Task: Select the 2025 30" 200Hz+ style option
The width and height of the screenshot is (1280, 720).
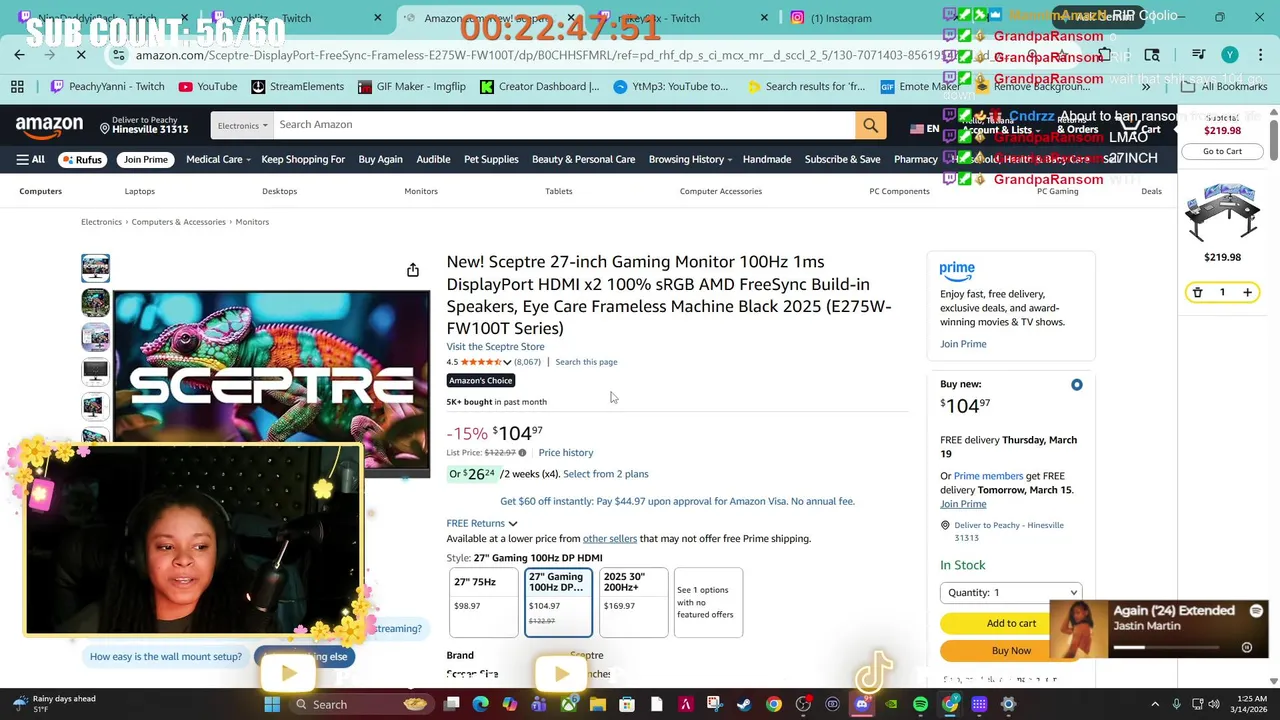Action: point(633,602)
